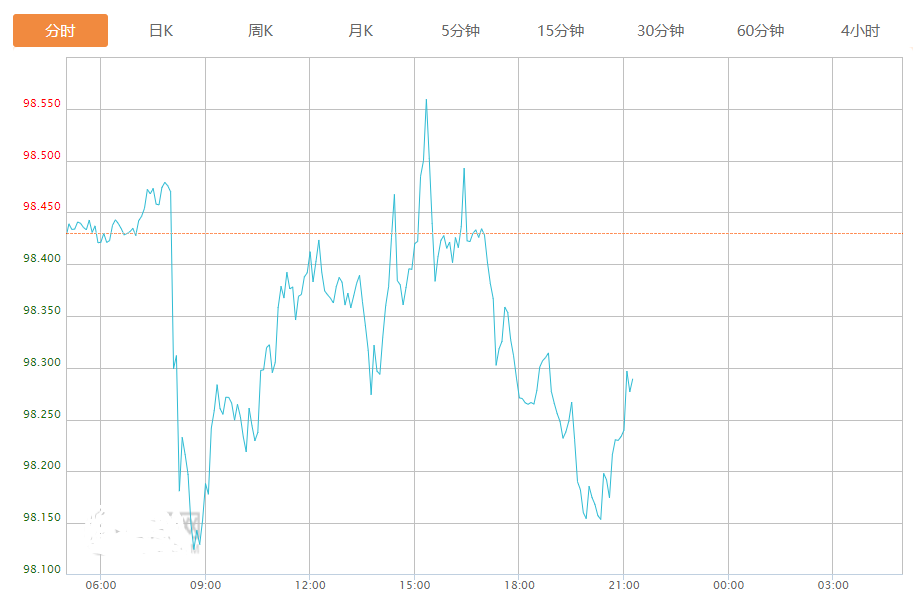Image resolution: width=921 pixels, height=596 pixels.
Task: Switch to the 60分钟 tab
Action: coord(760,31)
